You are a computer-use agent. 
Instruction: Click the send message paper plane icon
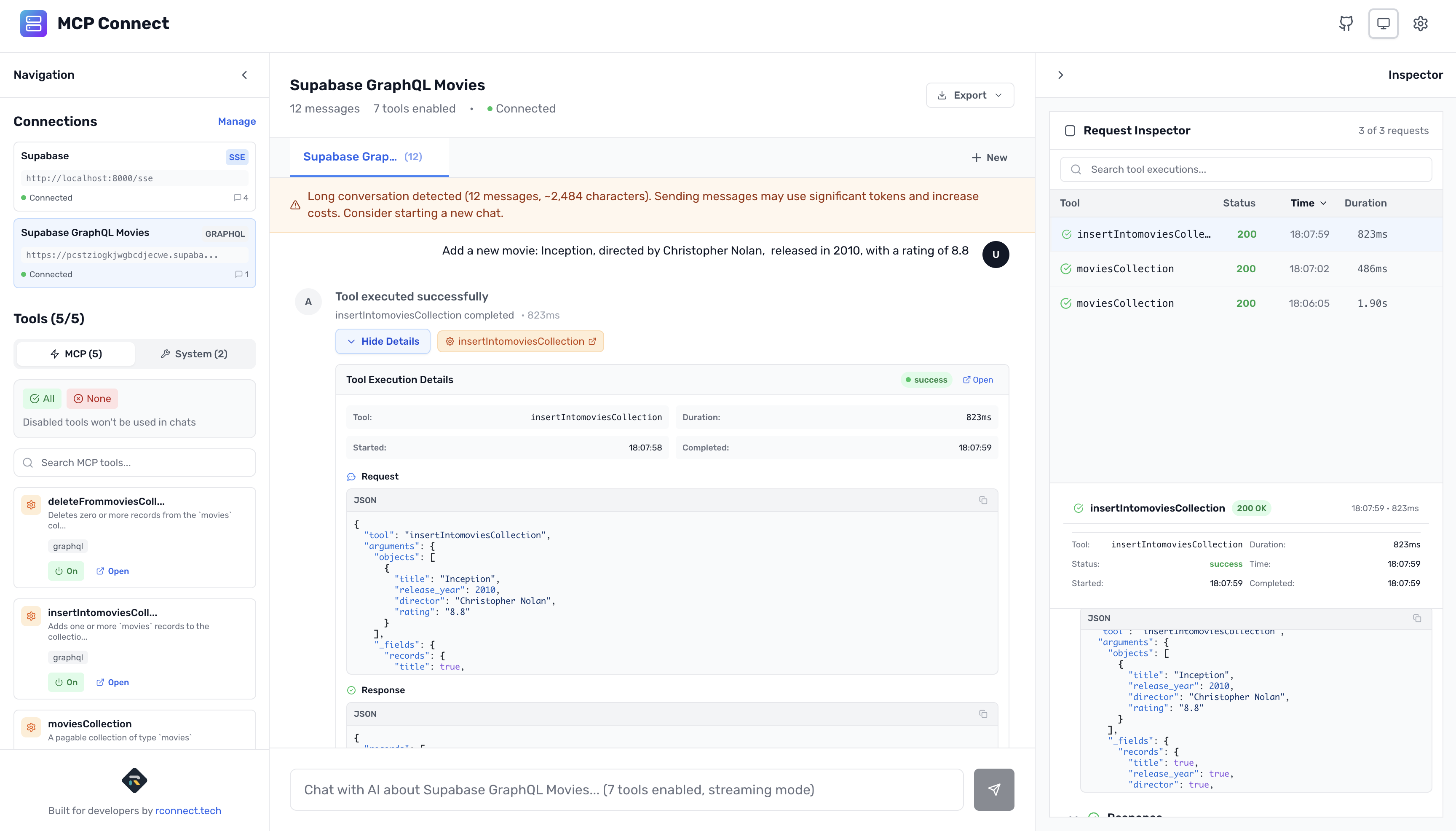(993, 789)
